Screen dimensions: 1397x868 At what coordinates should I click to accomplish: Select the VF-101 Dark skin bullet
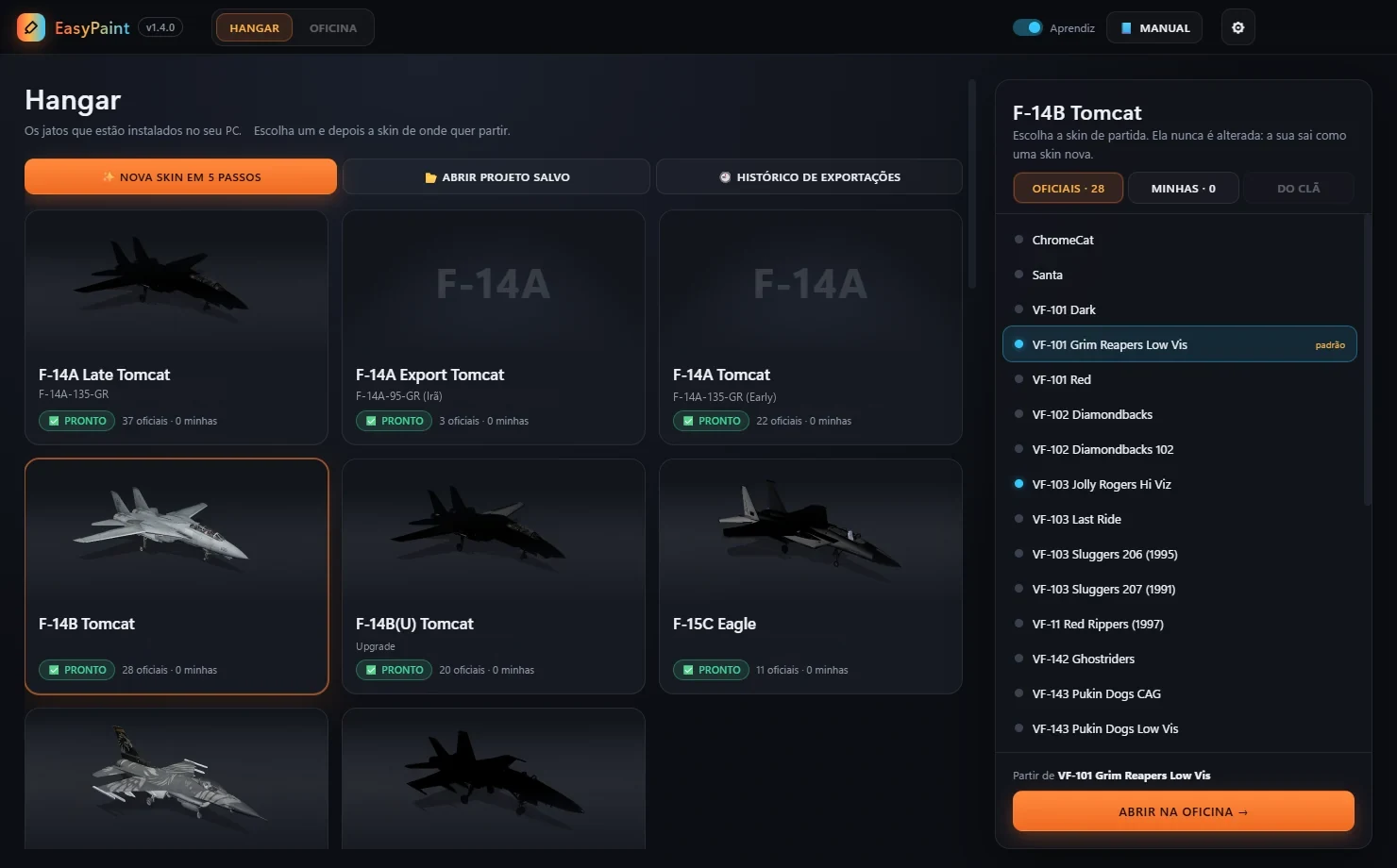click(x=1018, y=309)
